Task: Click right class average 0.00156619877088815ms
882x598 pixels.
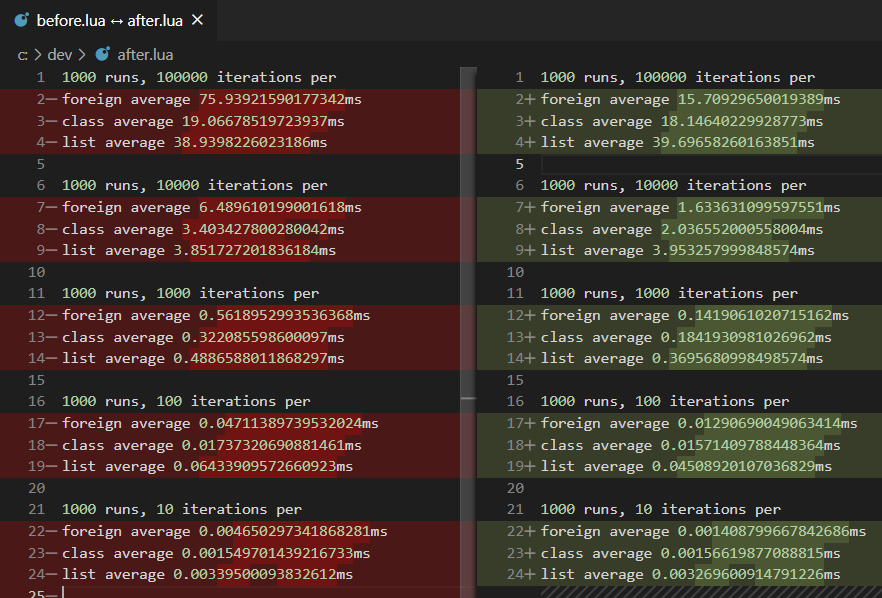Action: tap(690, 554)
